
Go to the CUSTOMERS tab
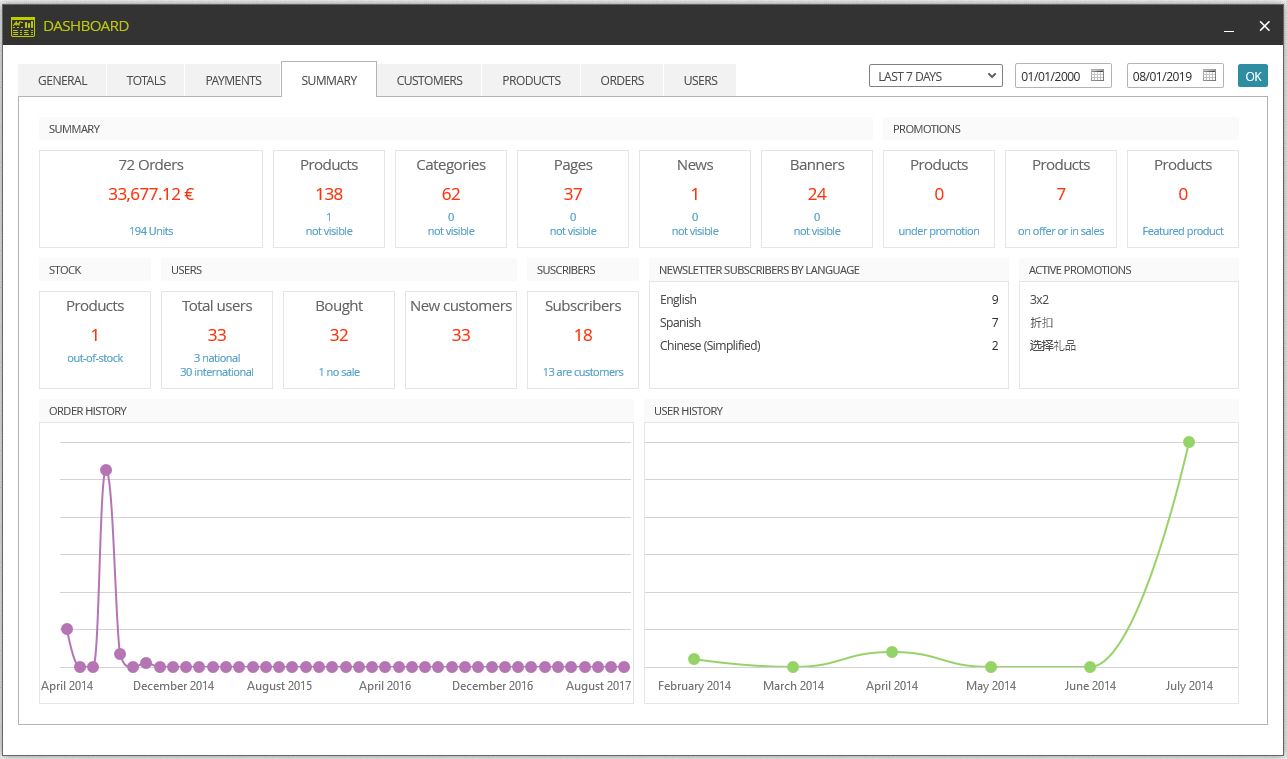pos(429,80)
